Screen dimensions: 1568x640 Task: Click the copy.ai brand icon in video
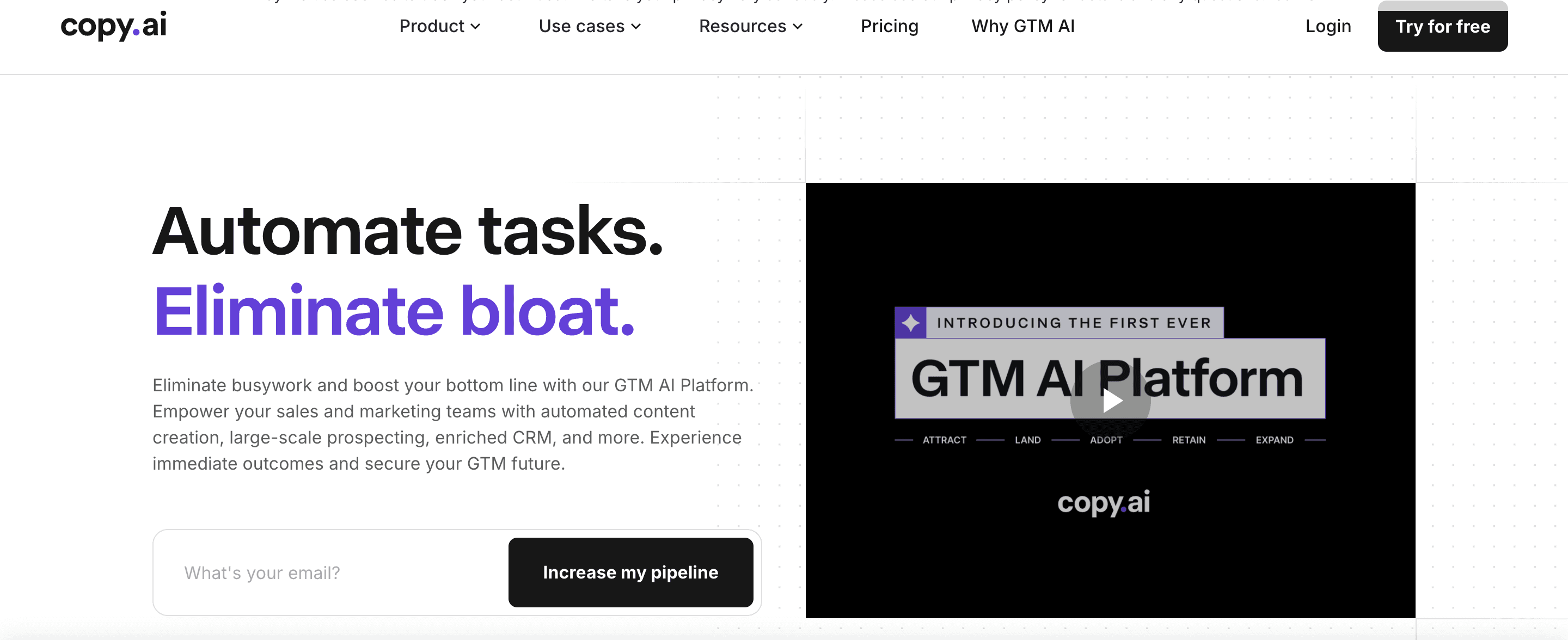coord(1108,501)
